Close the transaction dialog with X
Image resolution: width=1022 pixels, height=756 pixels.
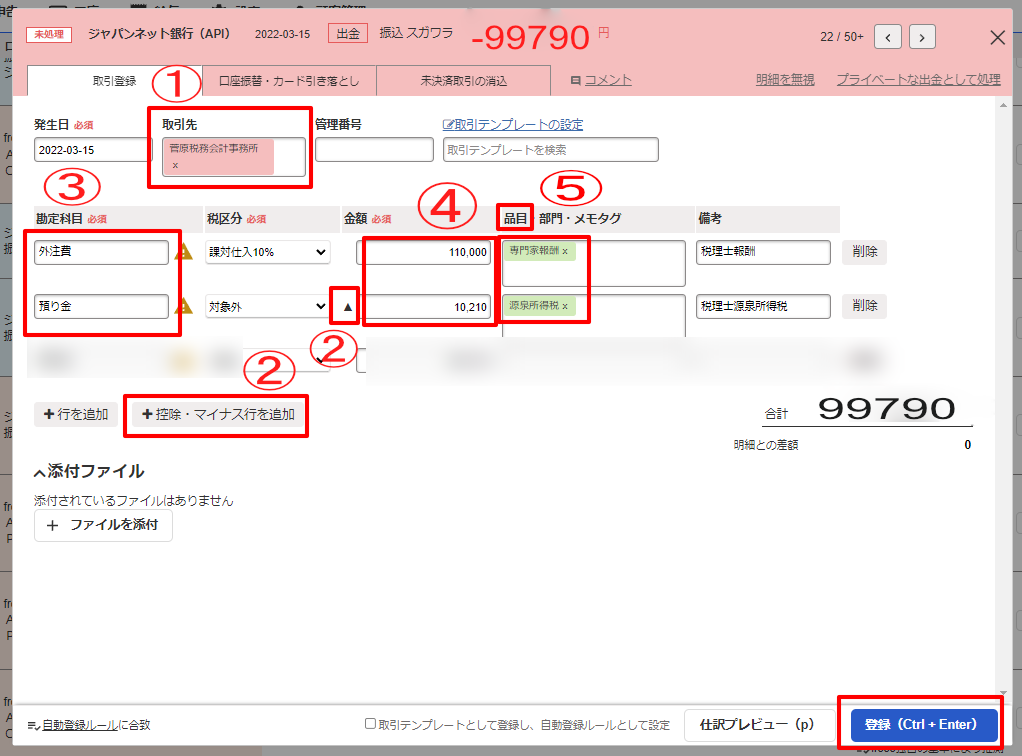(997, 38)
